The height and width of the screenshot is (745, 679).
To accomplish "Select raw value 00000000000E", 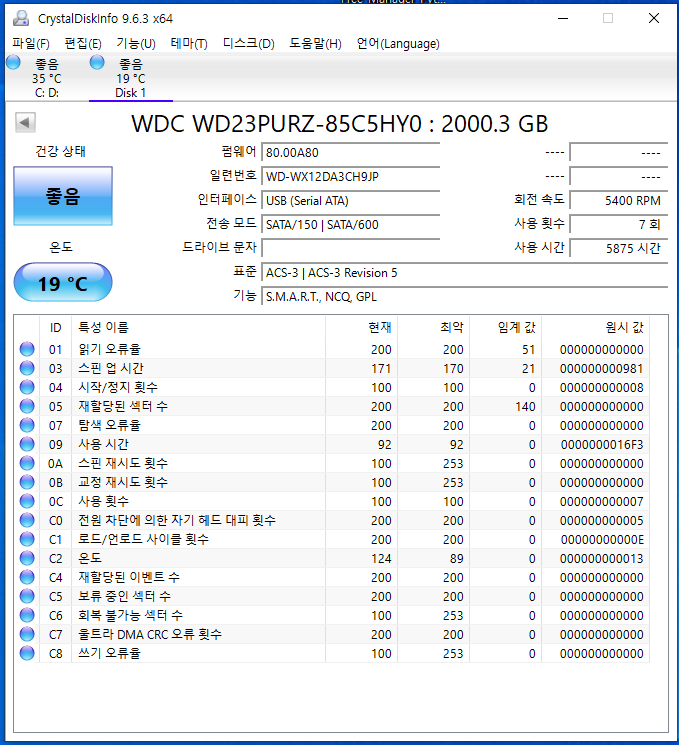I will (602, 540).
